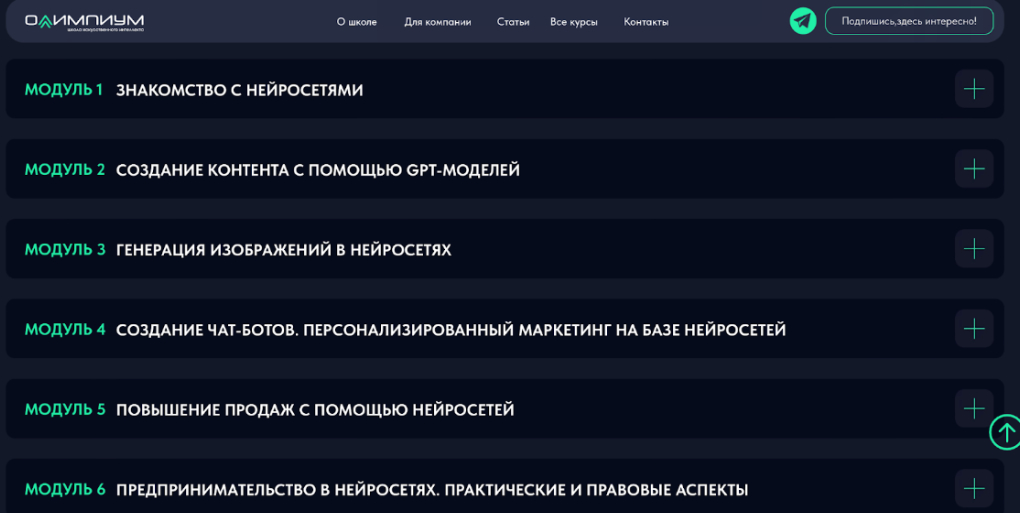Screen dimensions: 1020x513
Task: Expand Модуль 3 with its plus button
Action: [974, 248]
